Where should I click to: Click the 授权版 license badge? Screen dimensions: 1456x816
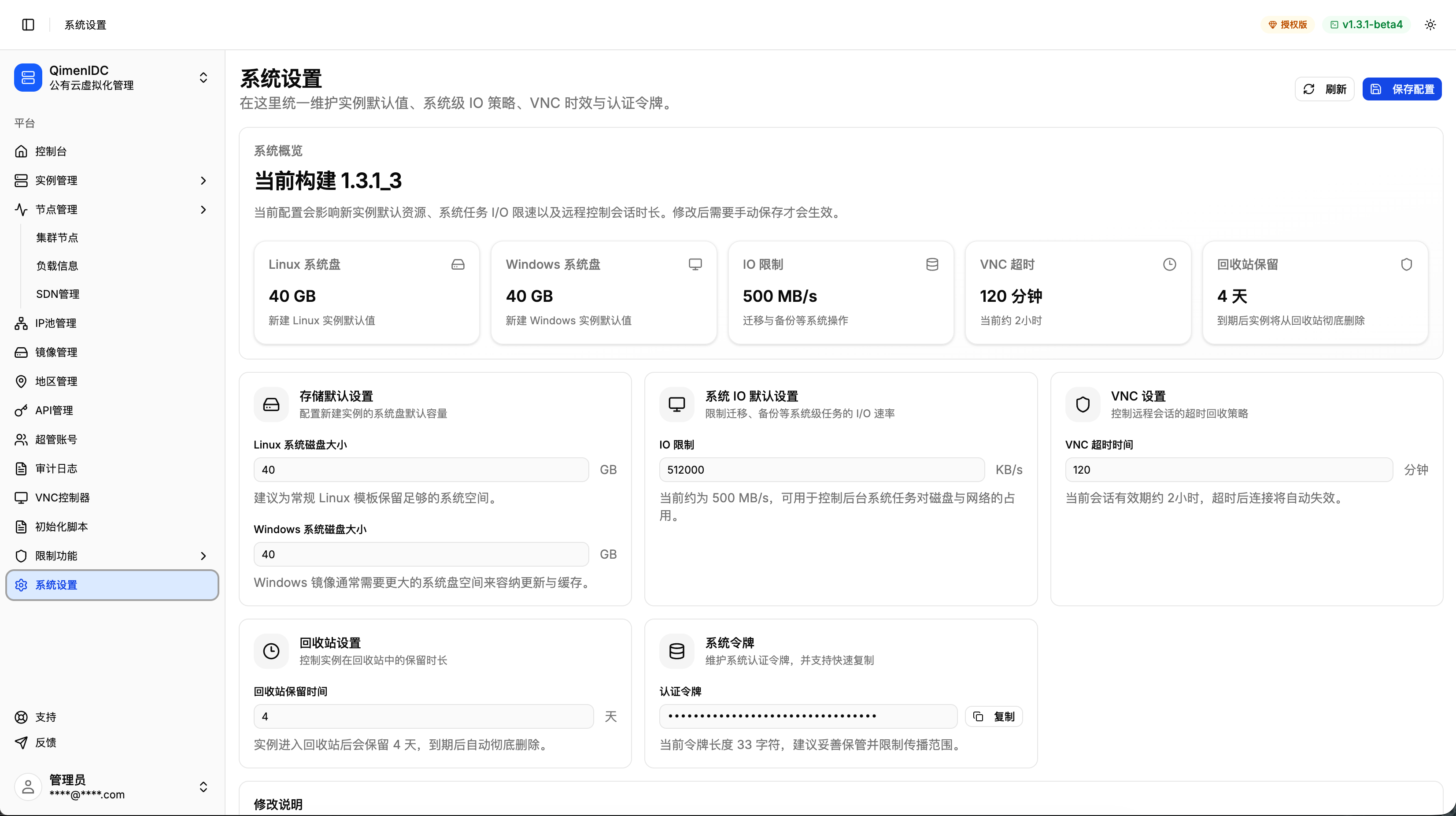click(x=1288, y=24)
